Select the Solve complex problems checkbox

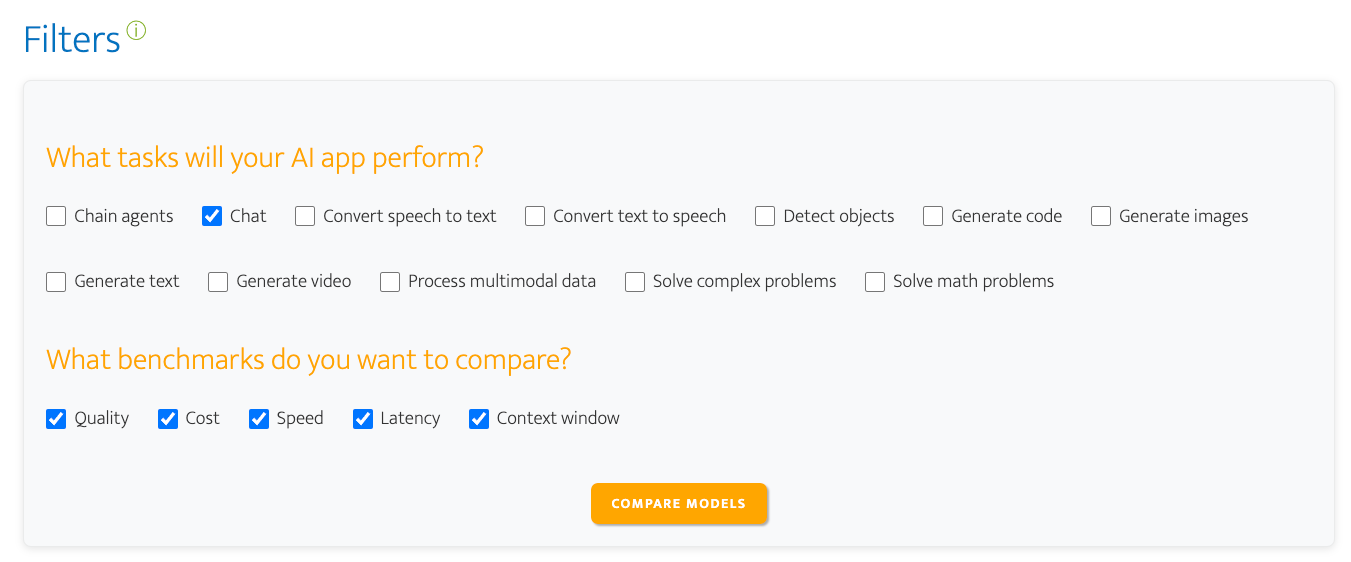(x=635, y=282)
